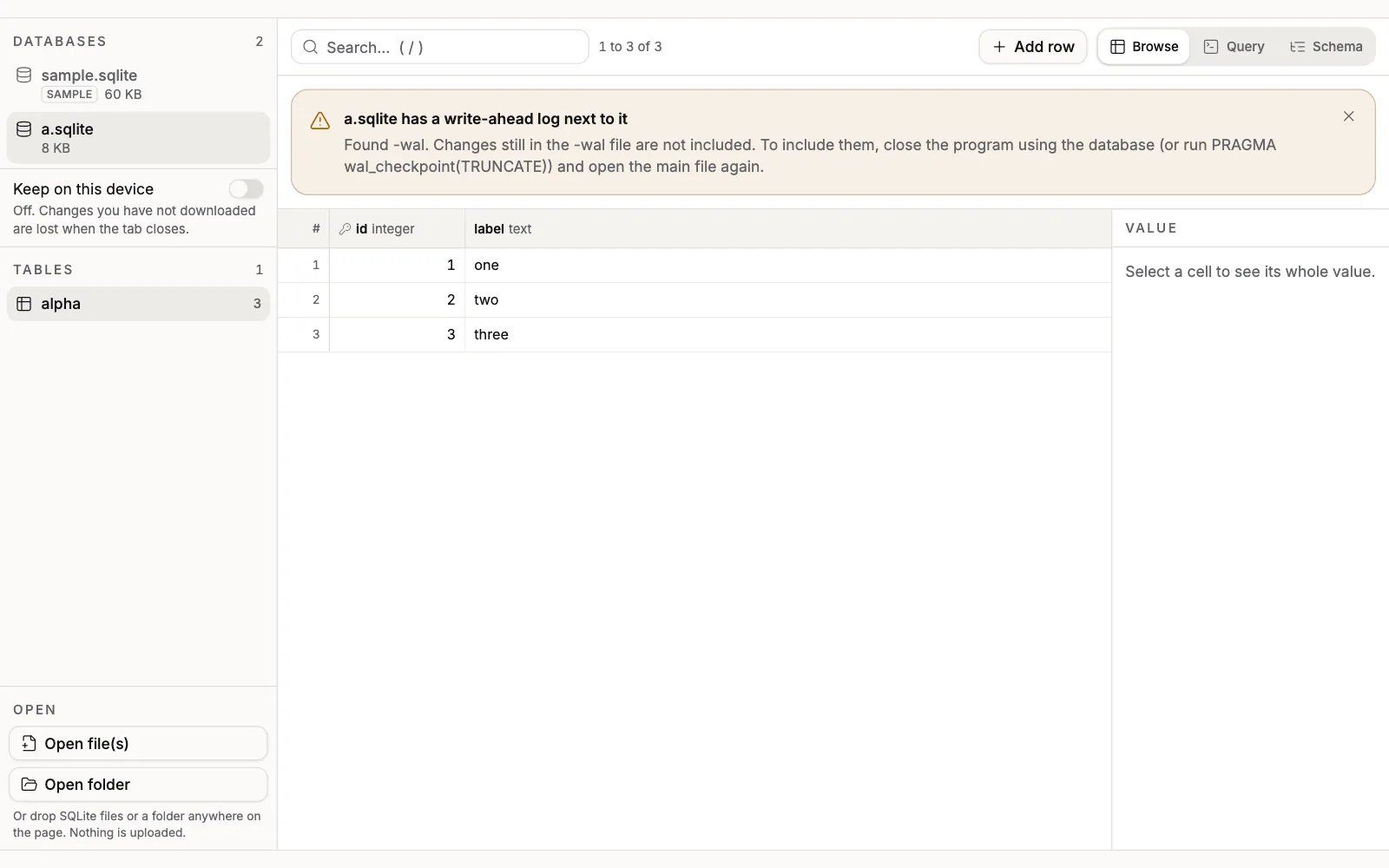Viewport: 1389px width, 868px height.
Task: Click the id cell with value 2
Action: [x=398, y=300]
